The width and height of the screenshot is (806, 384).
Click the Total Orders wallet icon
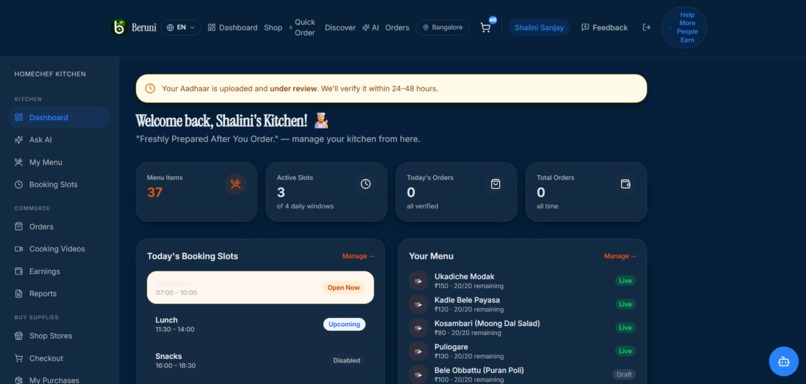click(626, 184)
